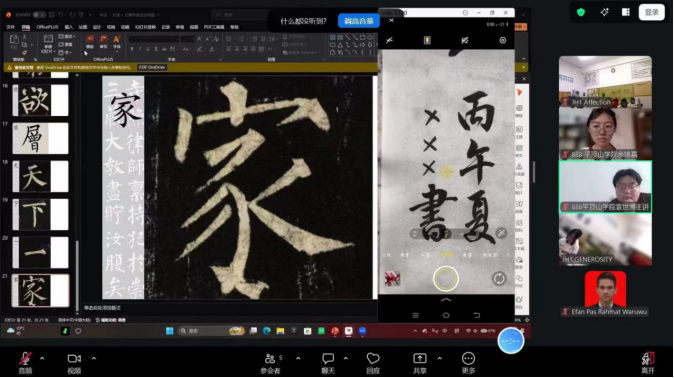The width and height of the screenshot is (674, 378).
Task: Select the 天 slide thumbnail
Action: [x=40, y=176]
